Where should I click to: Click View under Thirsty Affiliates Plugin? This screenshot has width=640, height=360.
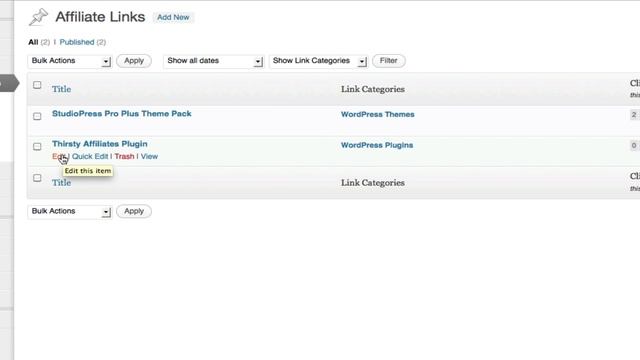[x=149, y=156]
